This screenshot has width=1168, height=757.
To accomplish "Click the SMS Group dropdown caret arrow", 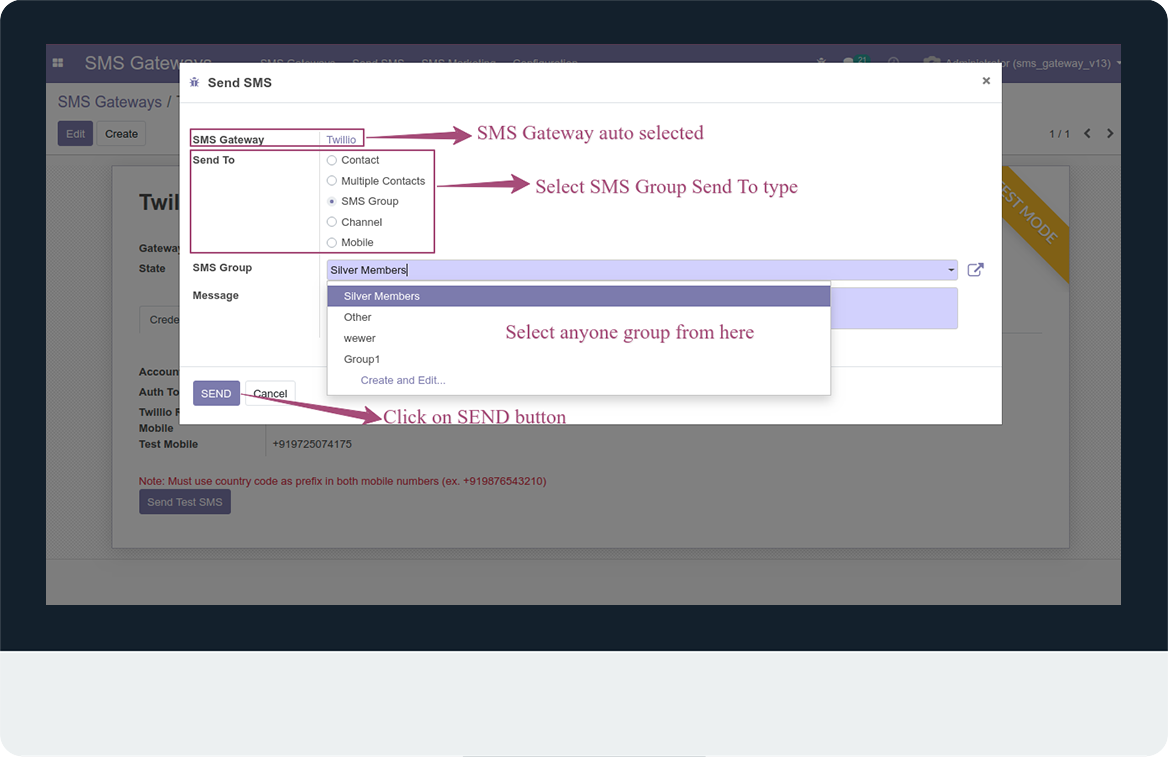I will tap(951, 270).
